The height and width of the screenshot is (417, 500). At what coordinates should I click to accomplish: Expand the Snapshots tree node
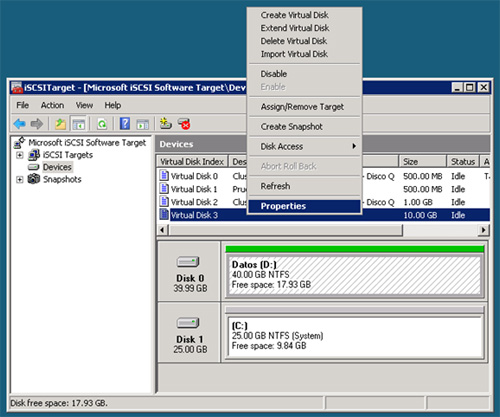click(x=20, y=180)
